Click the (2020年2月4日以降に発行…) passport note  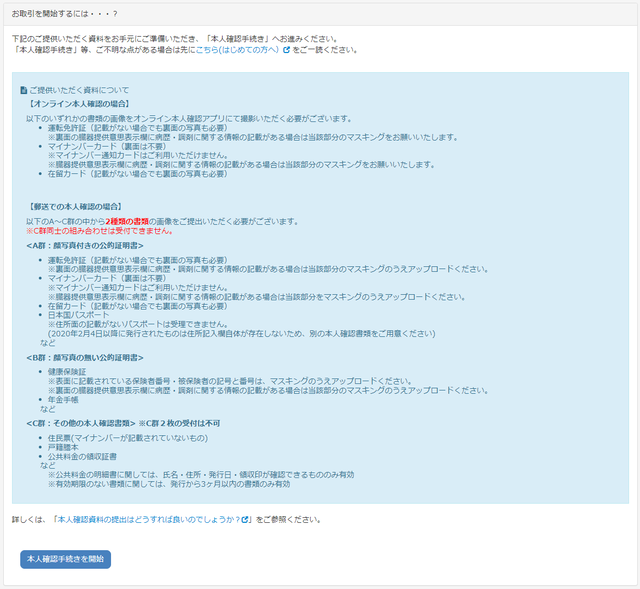coord(242,334)
